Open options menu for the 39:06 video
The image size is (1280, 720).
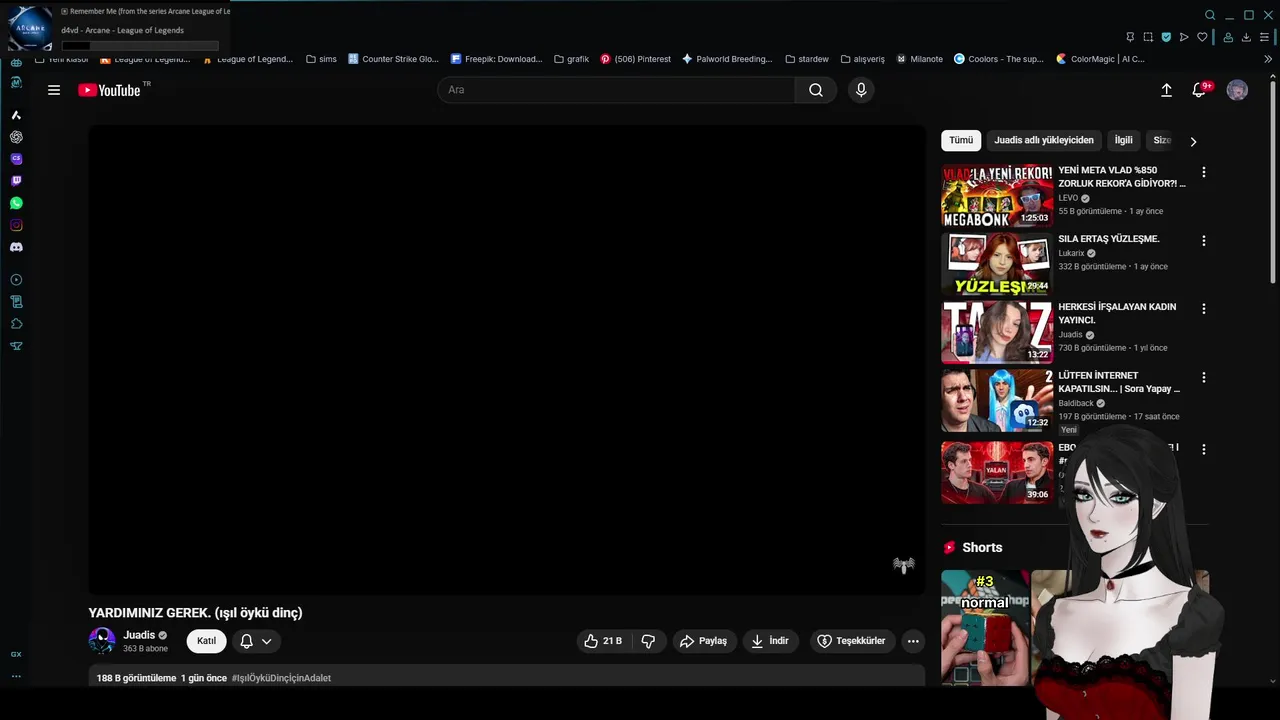point(1204,450)
